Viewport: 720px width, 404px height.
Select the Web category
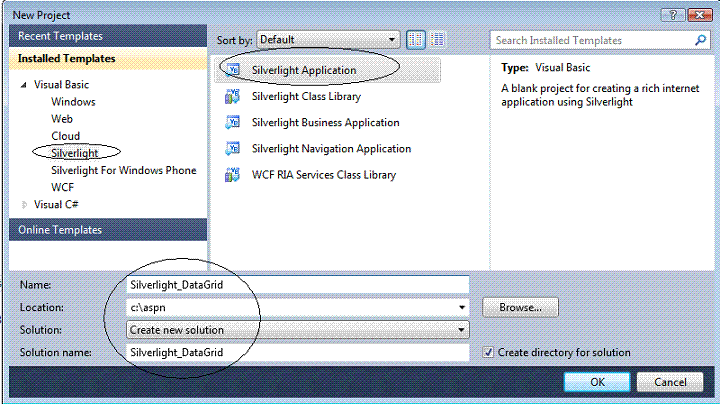pyautogui.click(x=62, y=119)
